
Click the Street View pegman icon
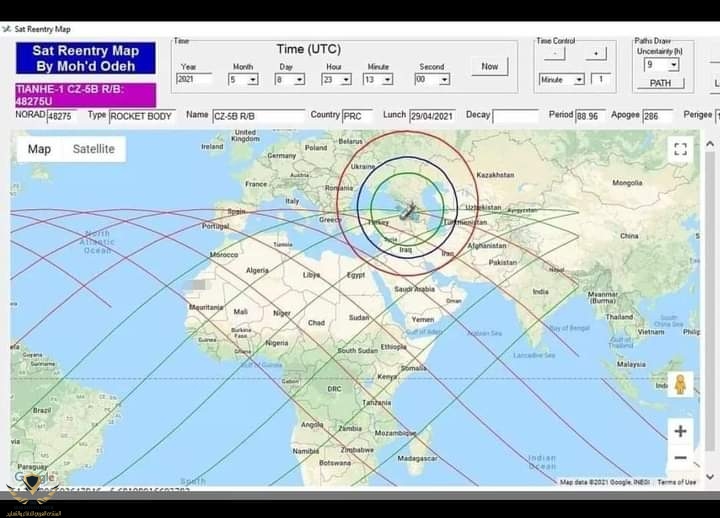[x=680, y=384]
